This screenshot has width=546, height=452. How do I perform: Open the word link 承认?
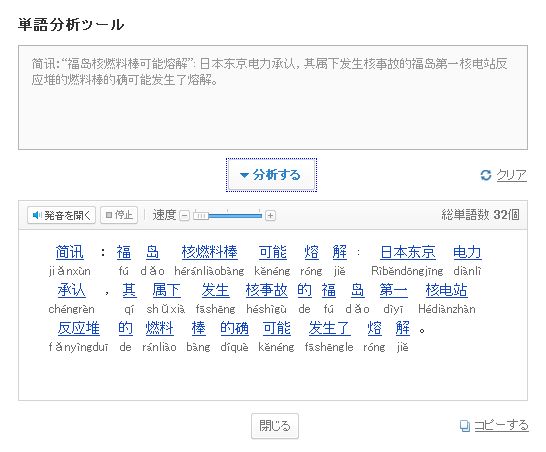(x=71, y=290)
